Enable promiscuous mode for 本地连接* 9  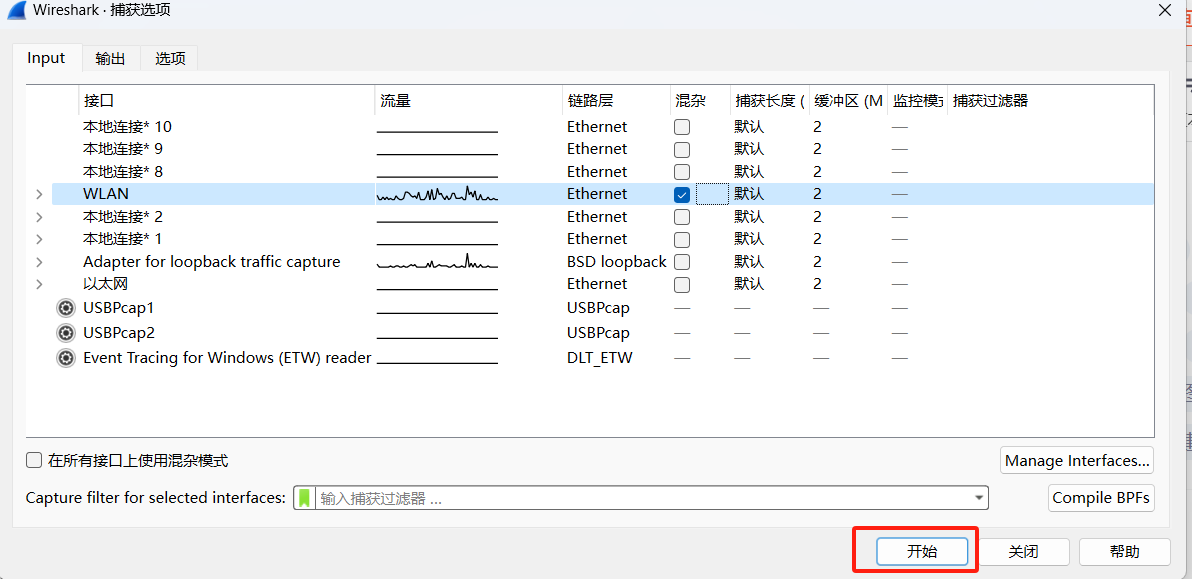682,149
